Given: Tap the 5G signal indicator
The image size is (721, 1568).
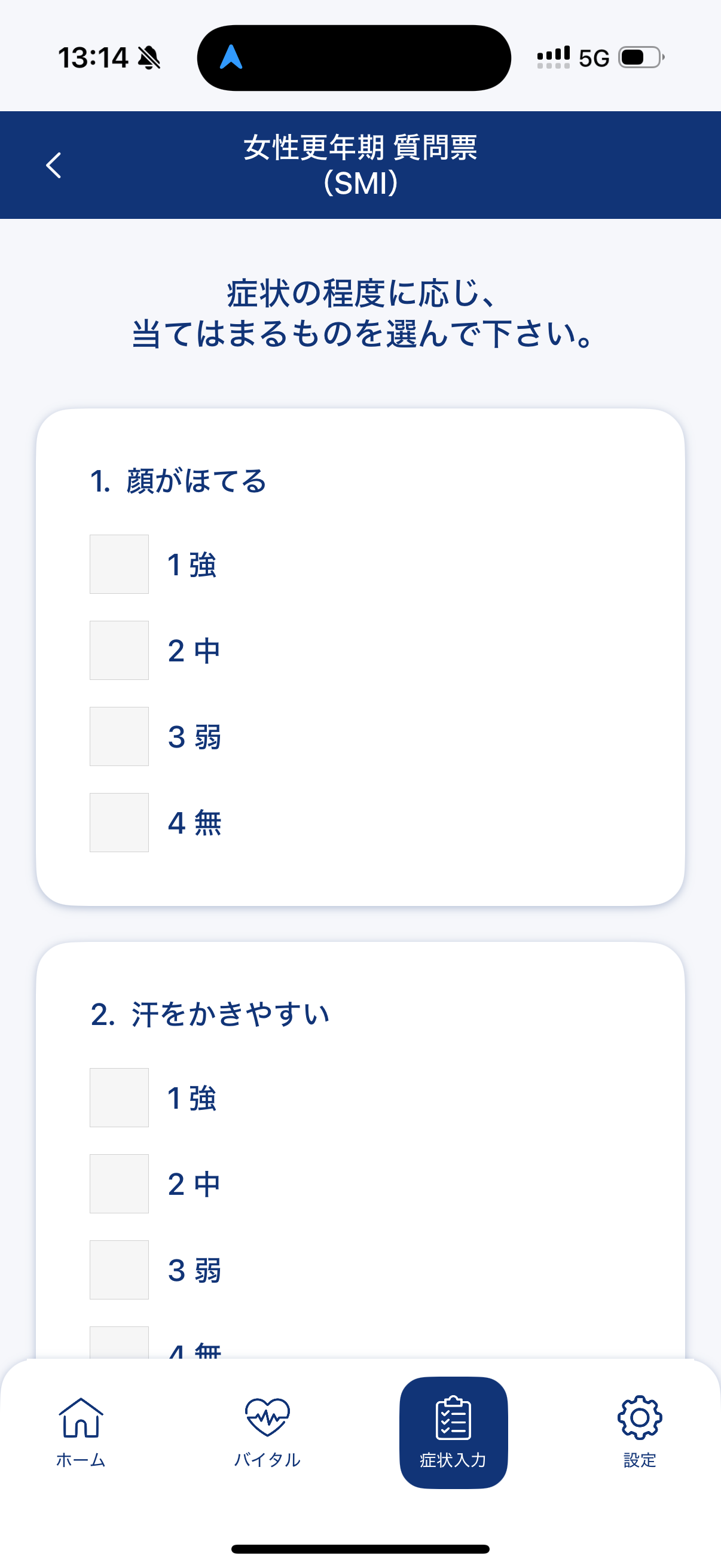Looking at the screenshot, I should (x=593, y=59).
